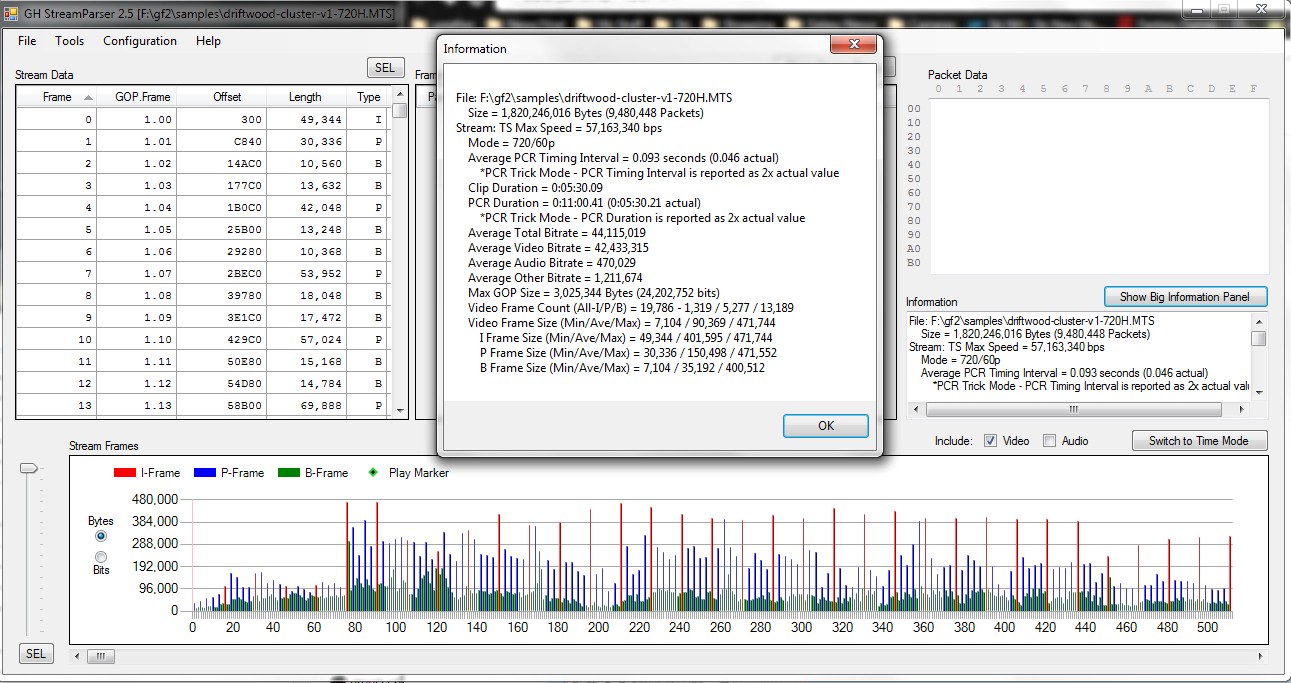Click the Type column header
1291x683 pixels.
tap(369, 97)
